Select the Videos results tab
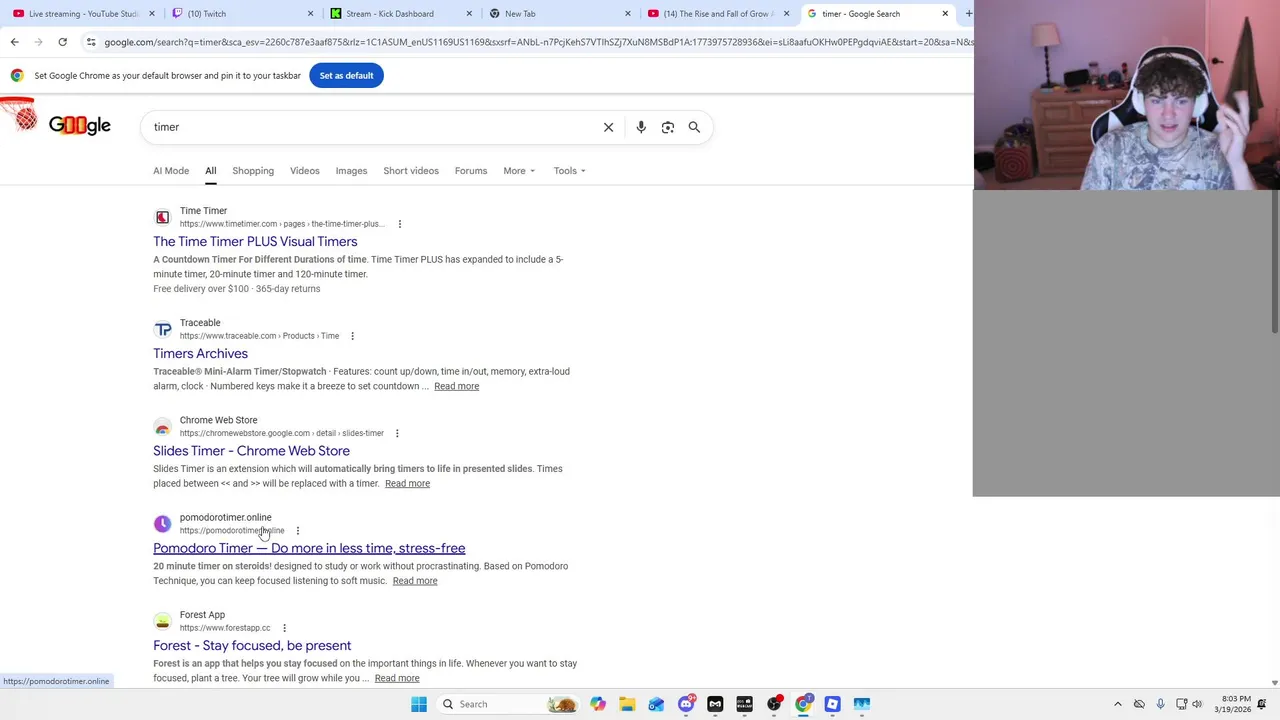 (x=305, y=171)
